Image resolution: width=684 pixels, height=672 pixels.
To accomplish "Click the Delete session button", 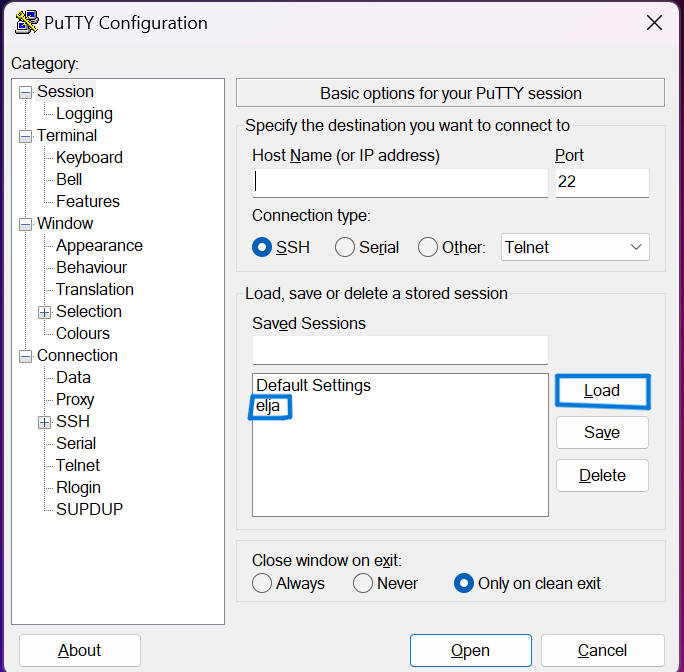I will [x=602, y=475].
